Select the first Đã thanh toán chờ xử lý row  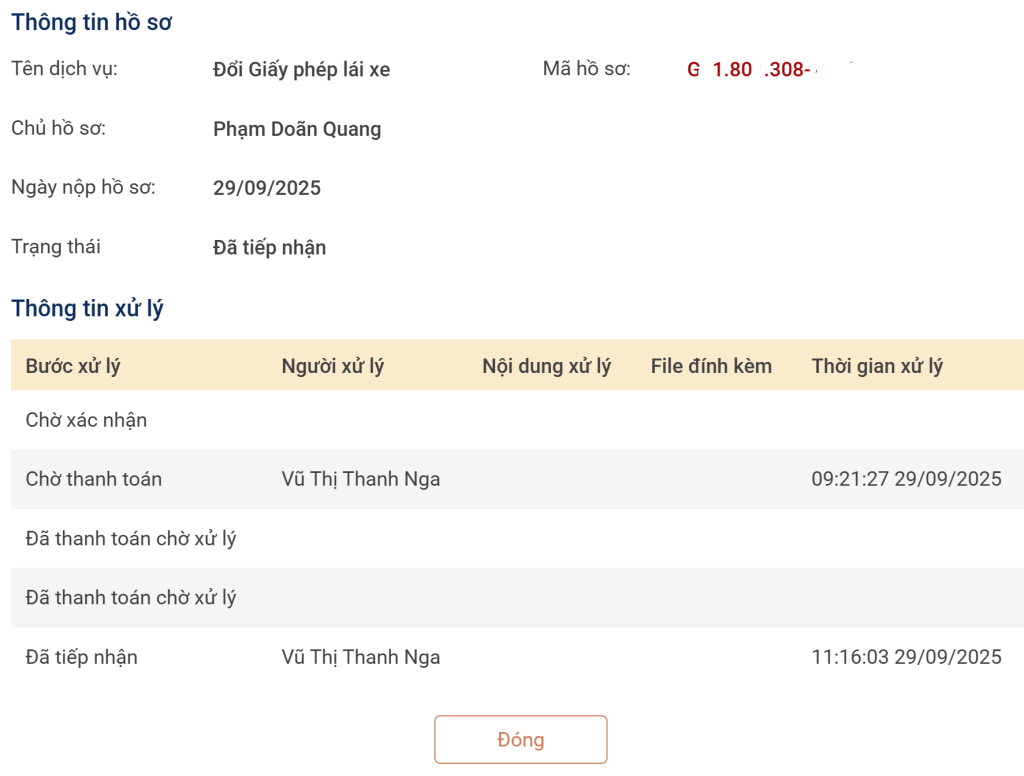point(131,539)
